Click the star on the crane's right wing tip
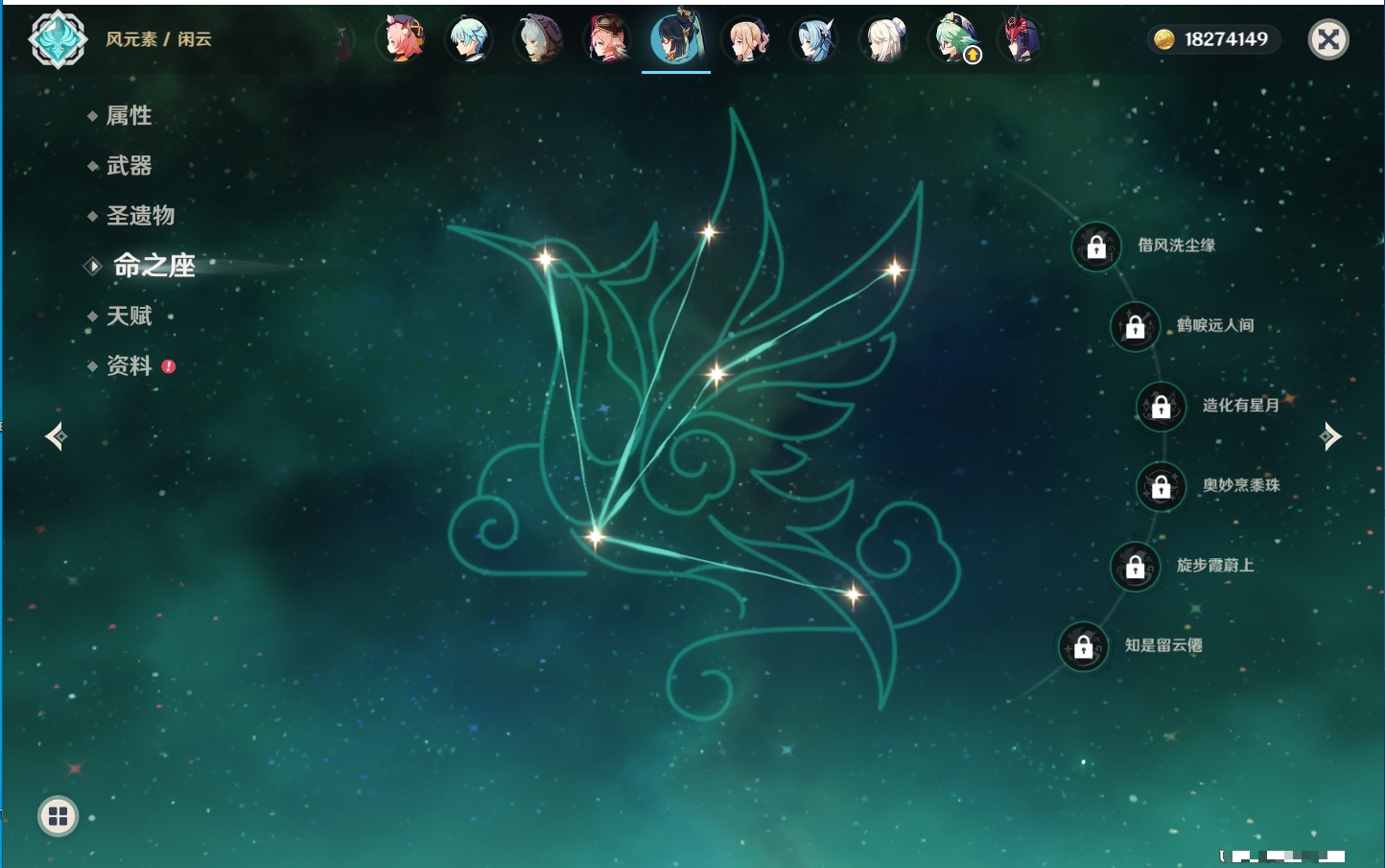The width and height of the screenshot is (1385, 868). click(x=894, y=270)
